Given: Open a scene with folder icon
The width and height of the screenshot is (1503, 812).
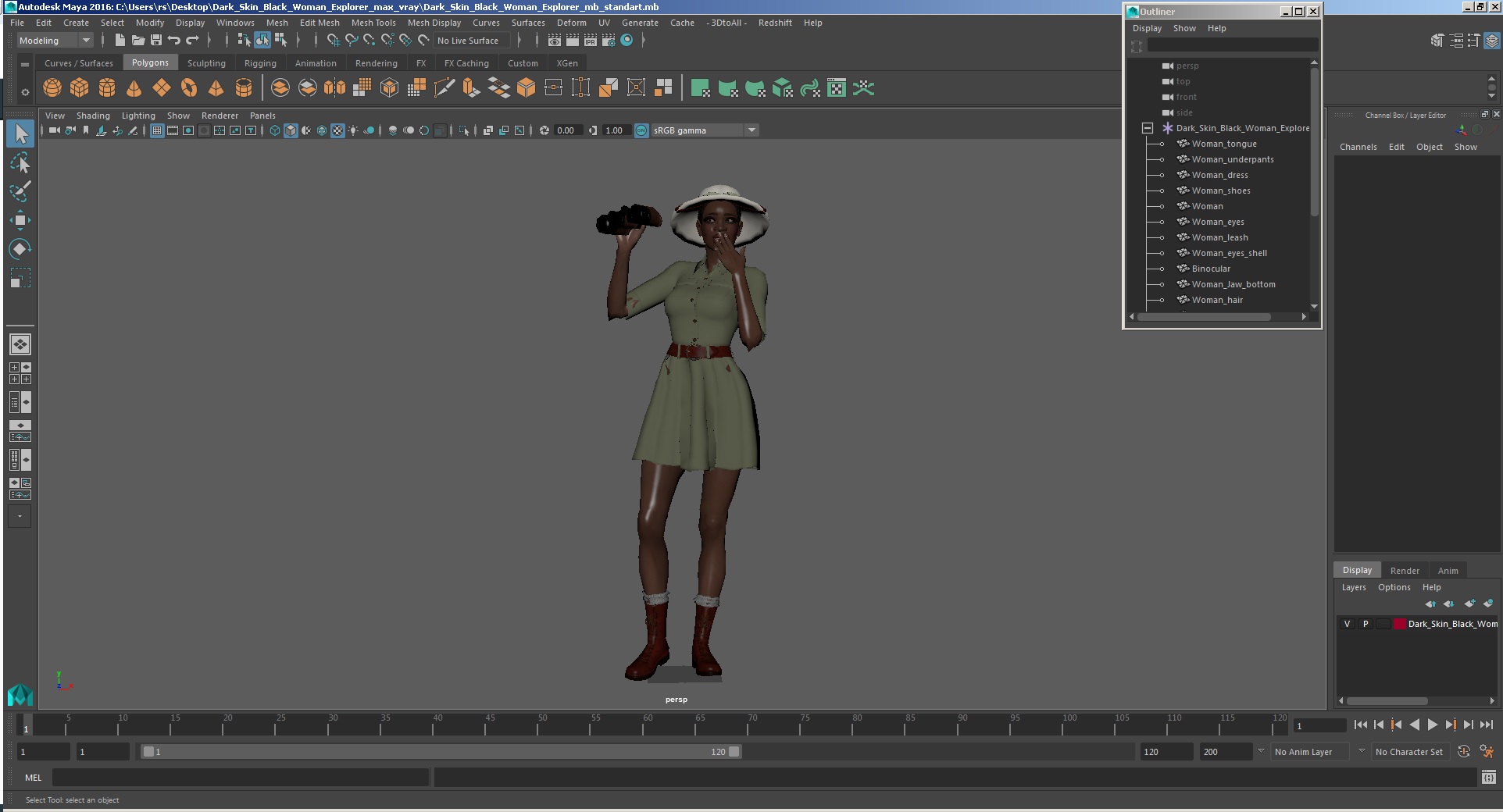Looking at the screenshot, I should point(138,41).
